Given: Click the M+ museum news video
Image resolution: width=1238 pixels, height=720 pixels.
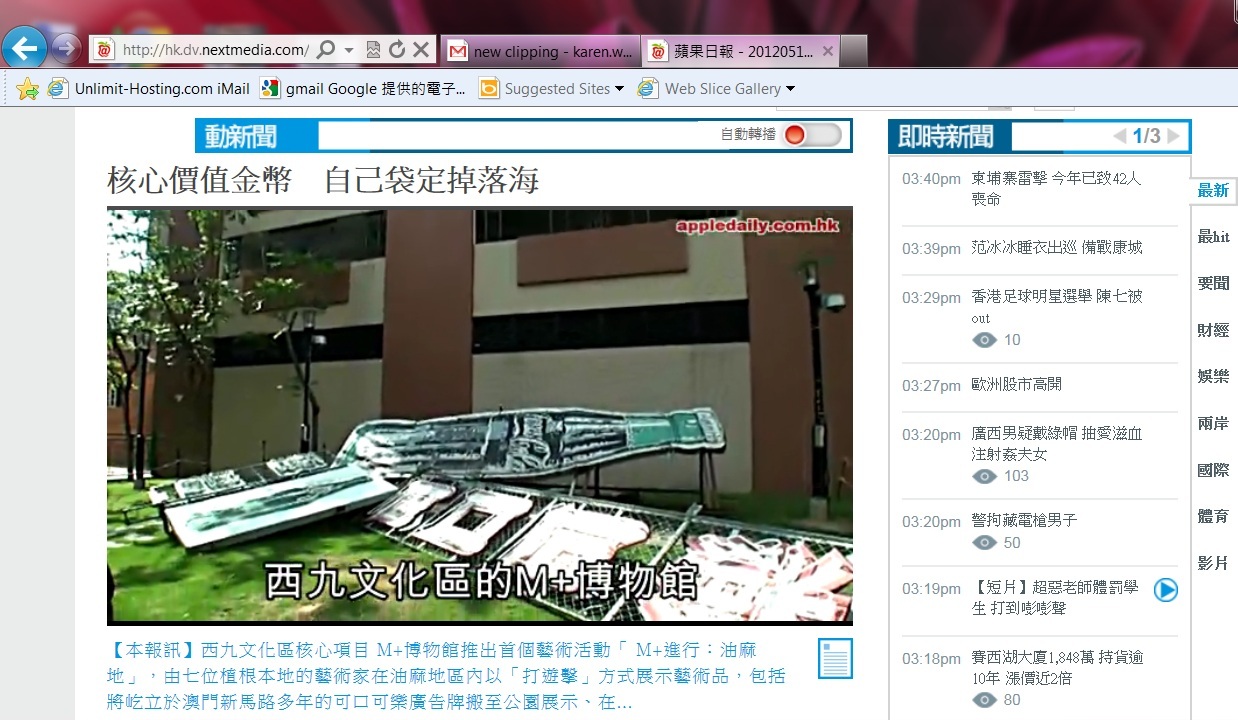Looking at the screenshot, I should tap(480, 415).
